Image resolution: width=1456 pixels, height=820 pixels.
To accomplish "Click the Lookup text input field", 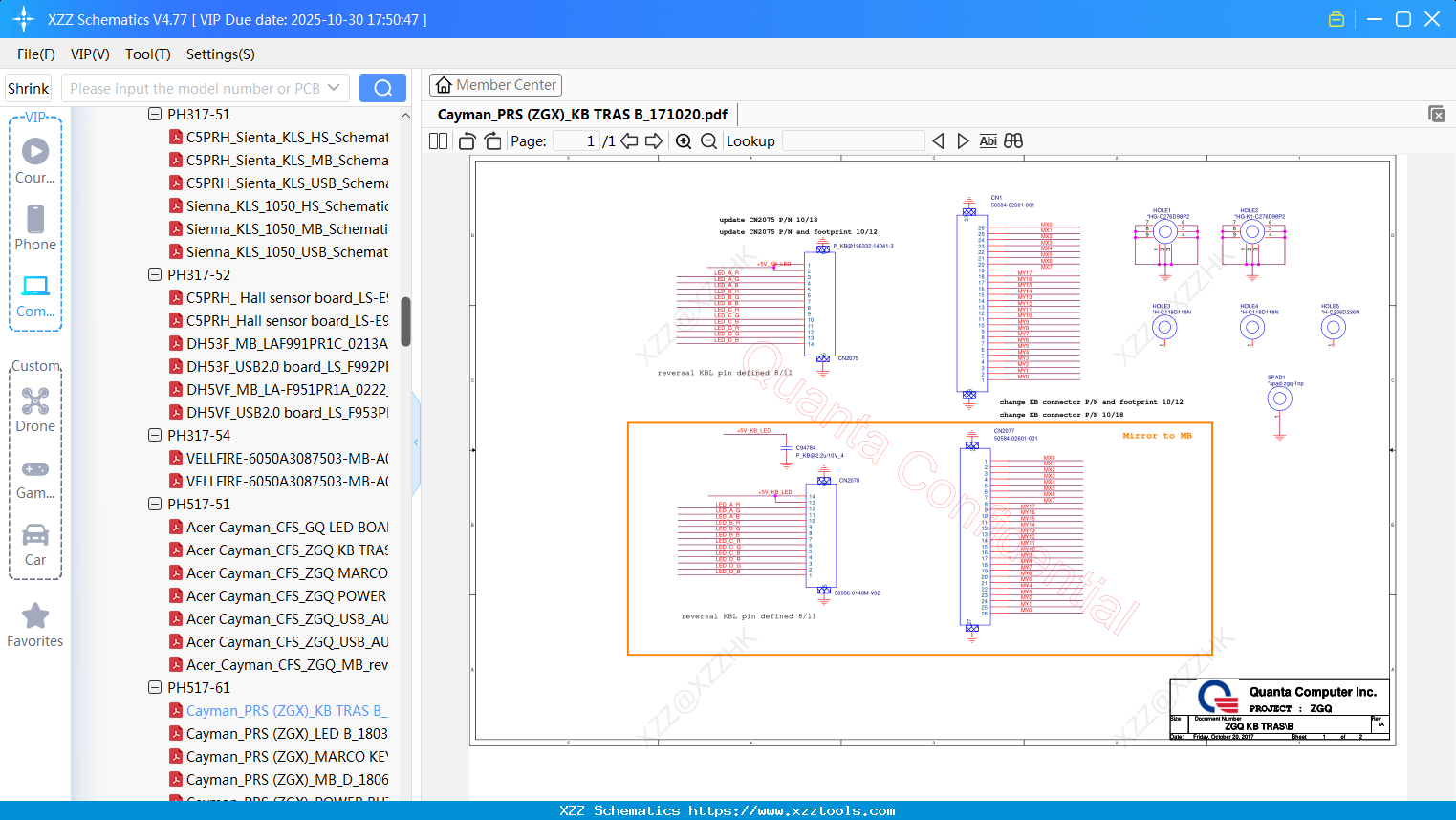I will [x=853, y=141].
